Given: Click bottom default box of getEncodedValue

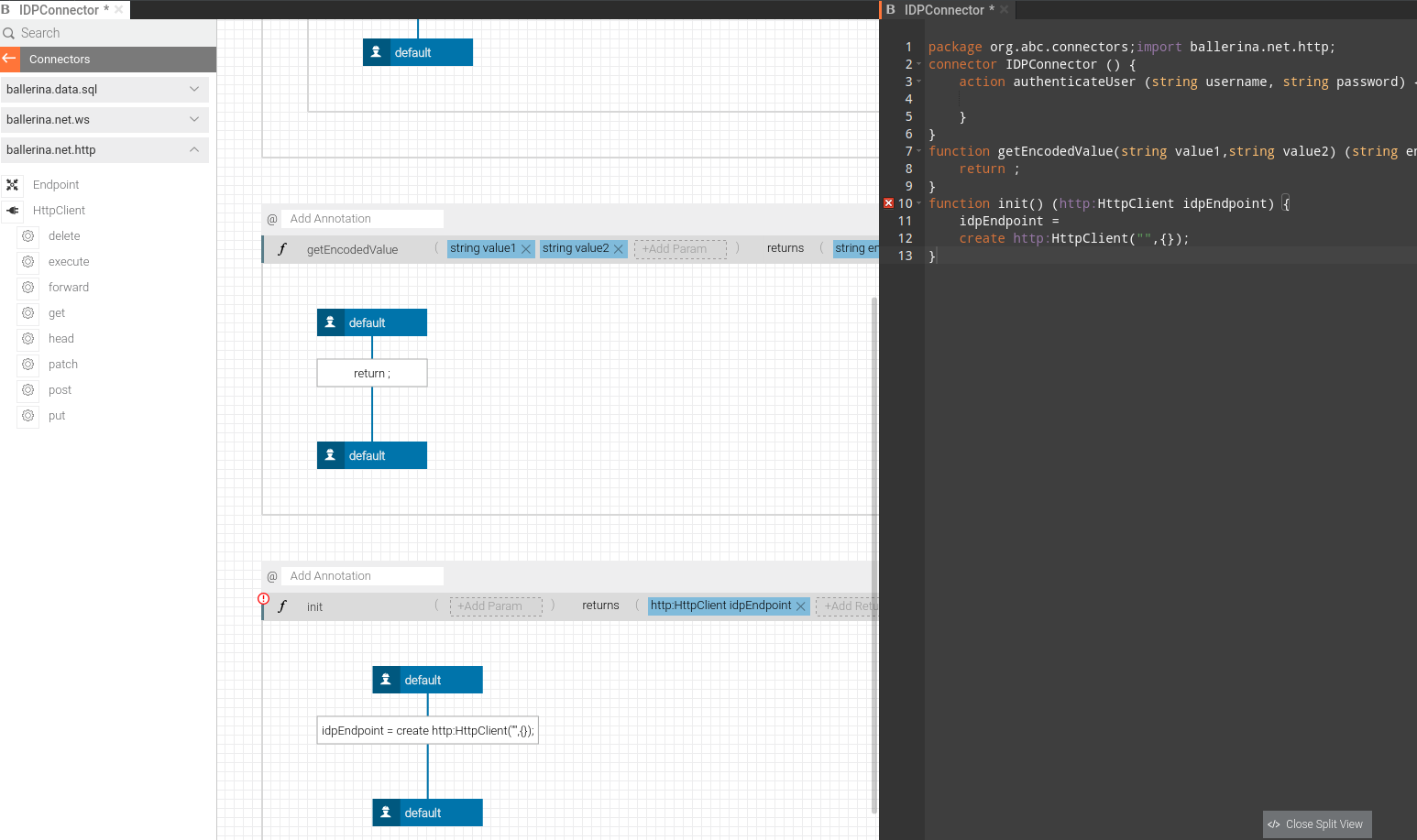Looking at the screenshot, I should tap(372, 455).
